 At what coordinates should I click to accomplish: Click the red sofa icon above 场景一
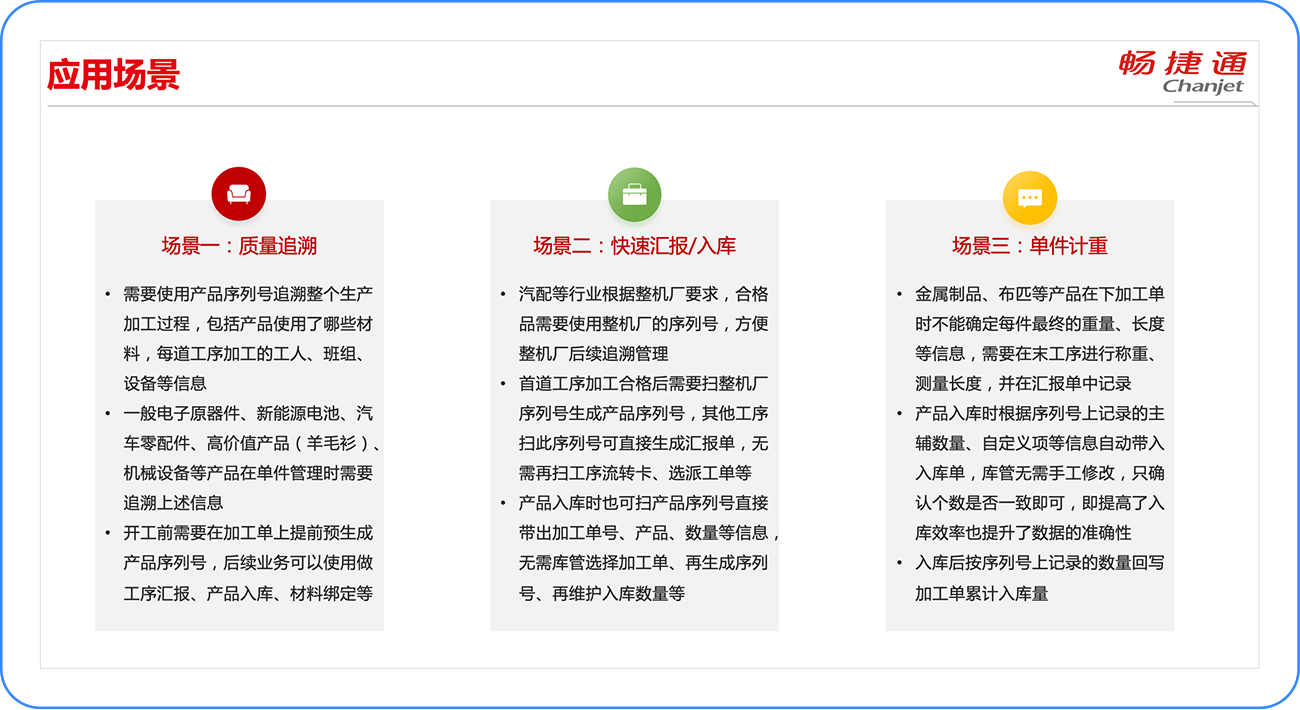[238, 194]
